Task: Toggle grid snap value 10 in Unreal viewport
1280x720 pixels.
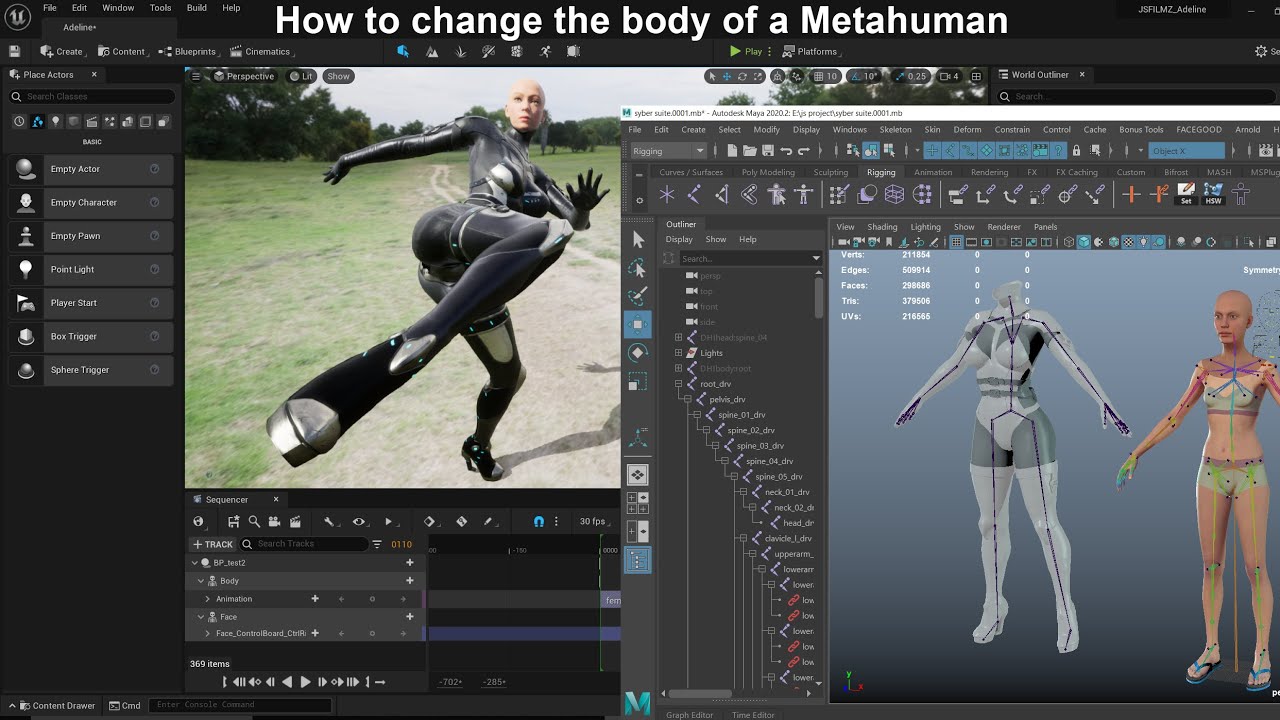Action: (x=824, y=76)
